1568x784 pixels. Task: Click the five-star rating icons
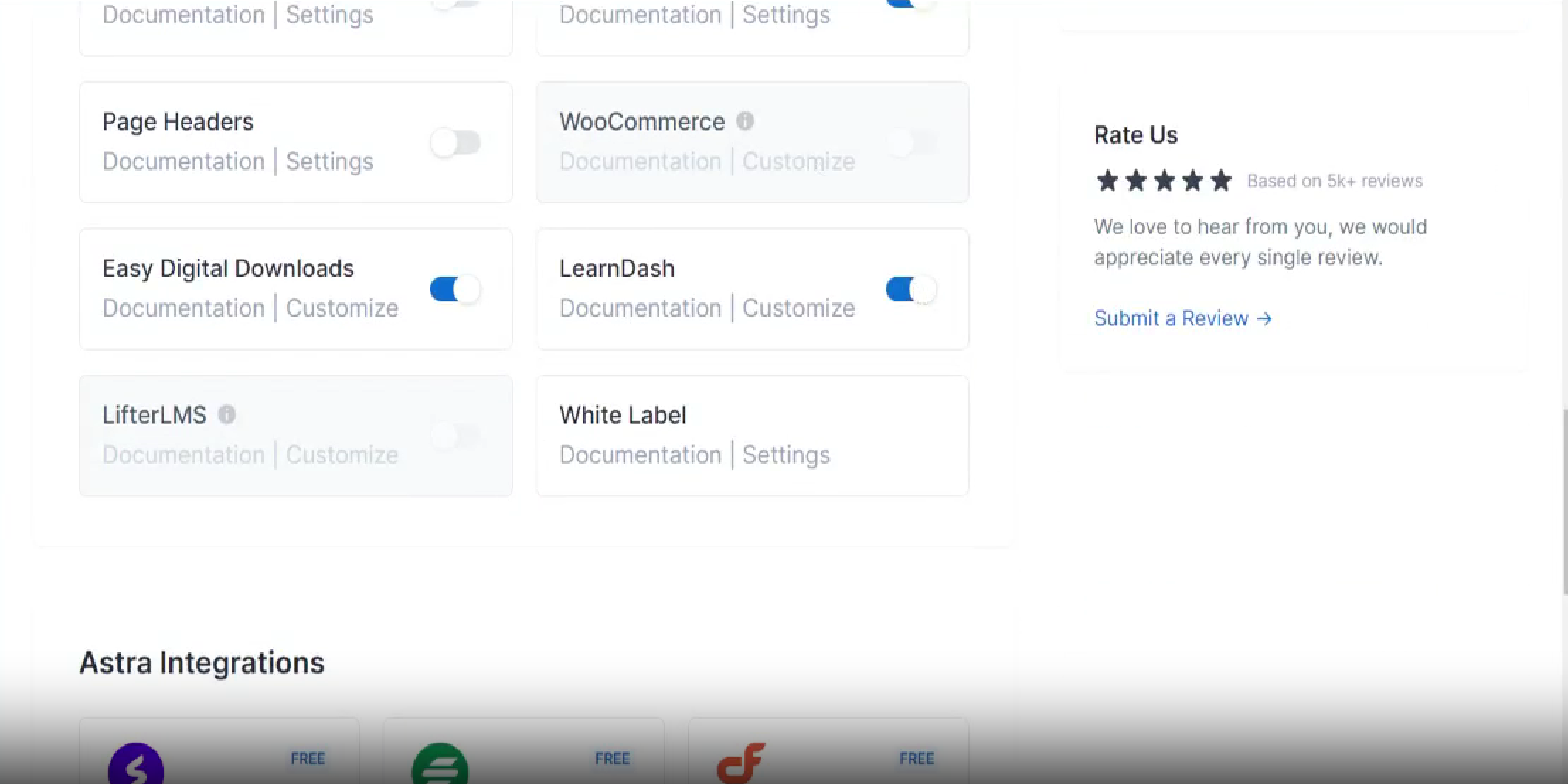pos(1164,181)
